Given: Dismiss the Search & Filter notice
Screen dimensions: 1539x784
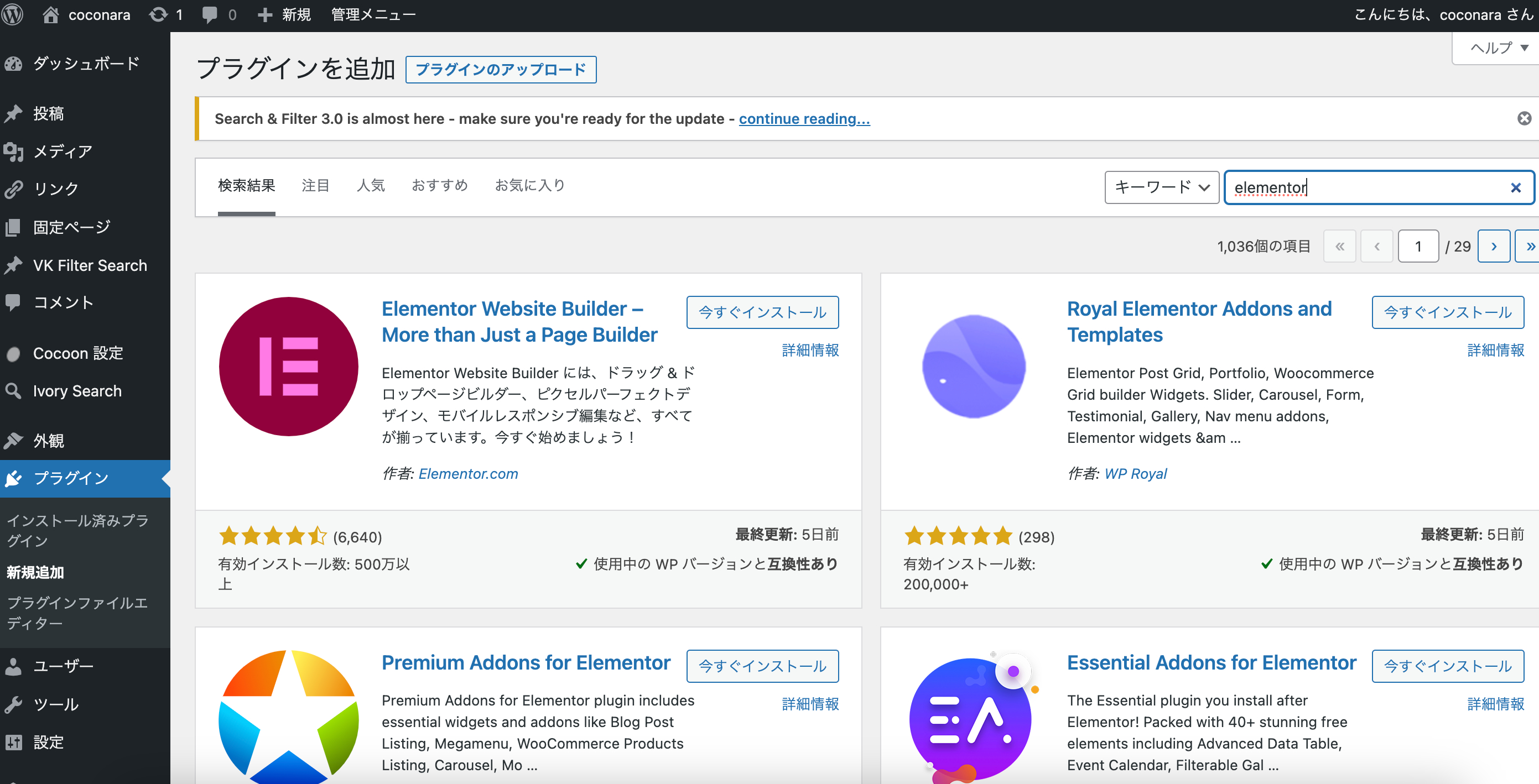Looking at the screenshot, I should click(1524, 118).
